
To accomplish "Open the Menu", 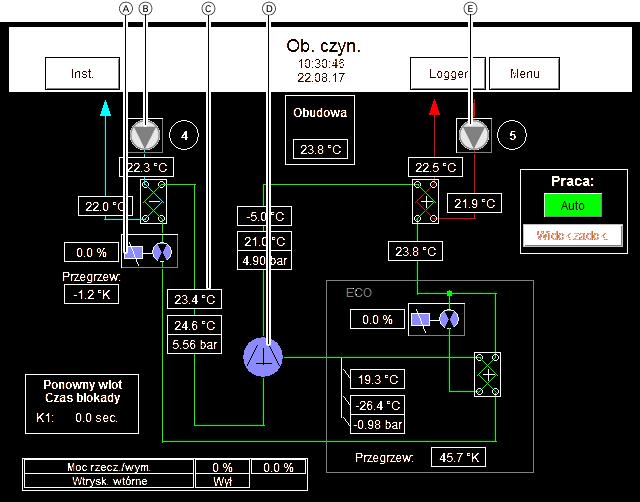I will [x=524, y=73].
